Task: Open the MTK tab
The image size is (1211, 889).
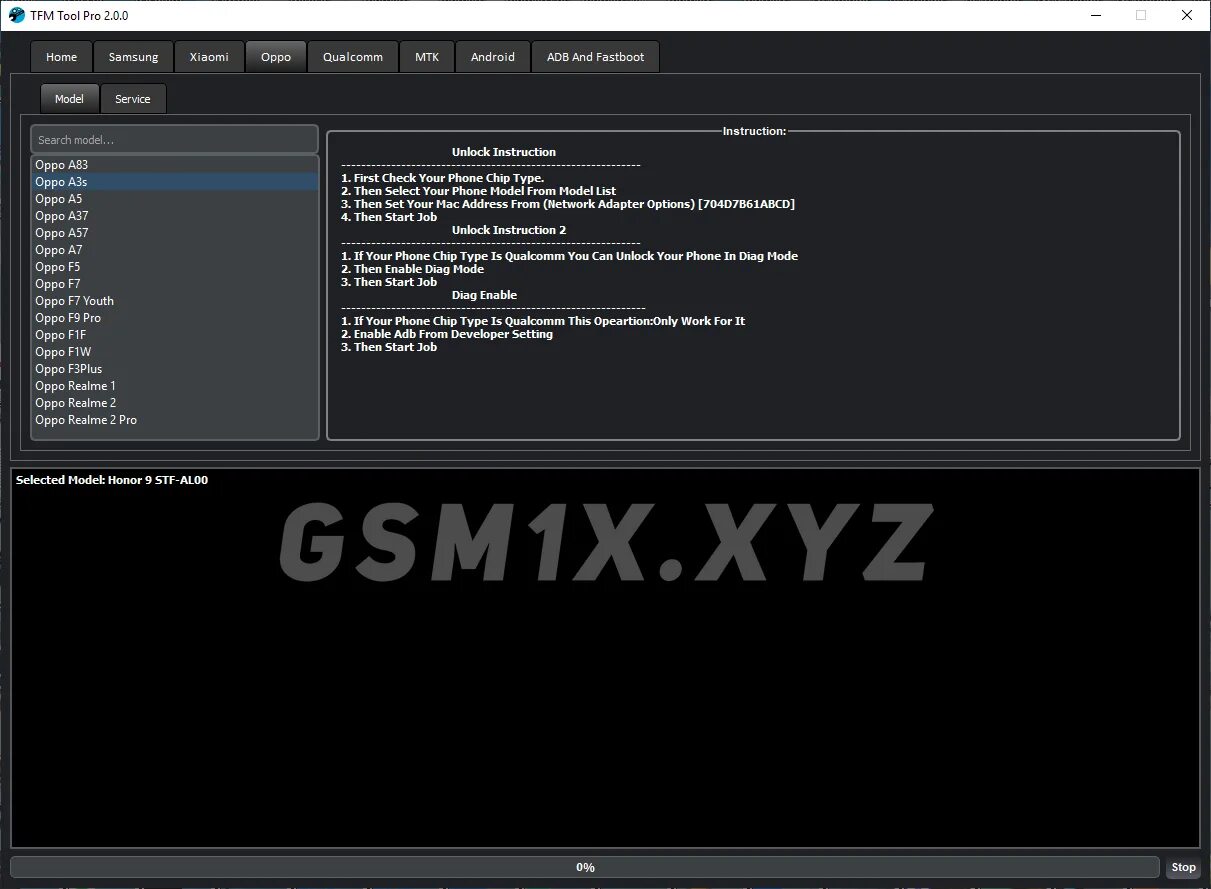Action: coord(427,57)
